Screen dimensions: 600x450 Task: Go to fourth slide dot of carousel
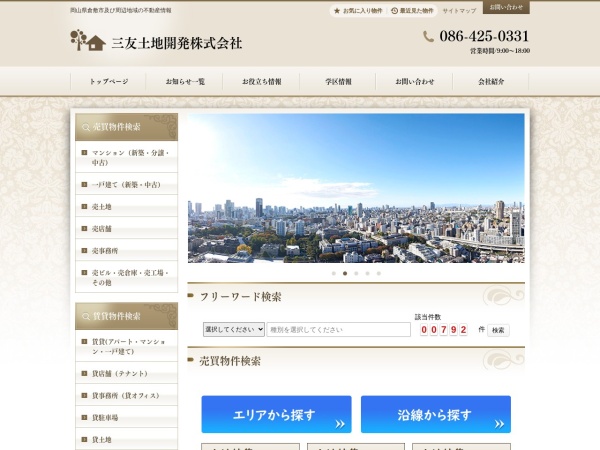pyautogui.click(x=367, y=274)
